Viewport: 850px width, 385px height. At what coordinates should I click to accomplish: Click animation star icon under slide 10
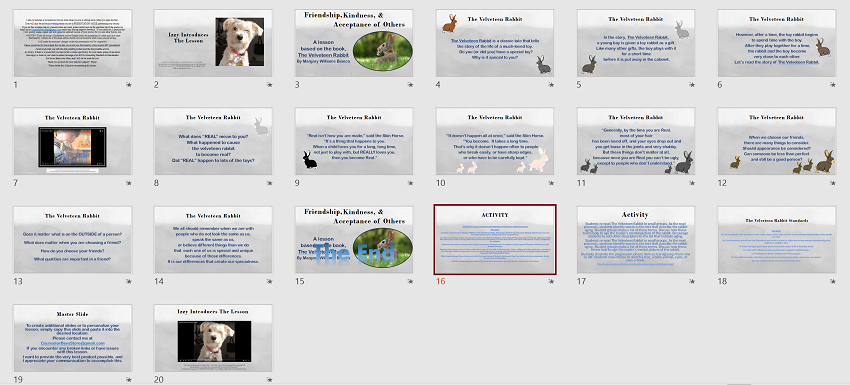tap(551, 183)
